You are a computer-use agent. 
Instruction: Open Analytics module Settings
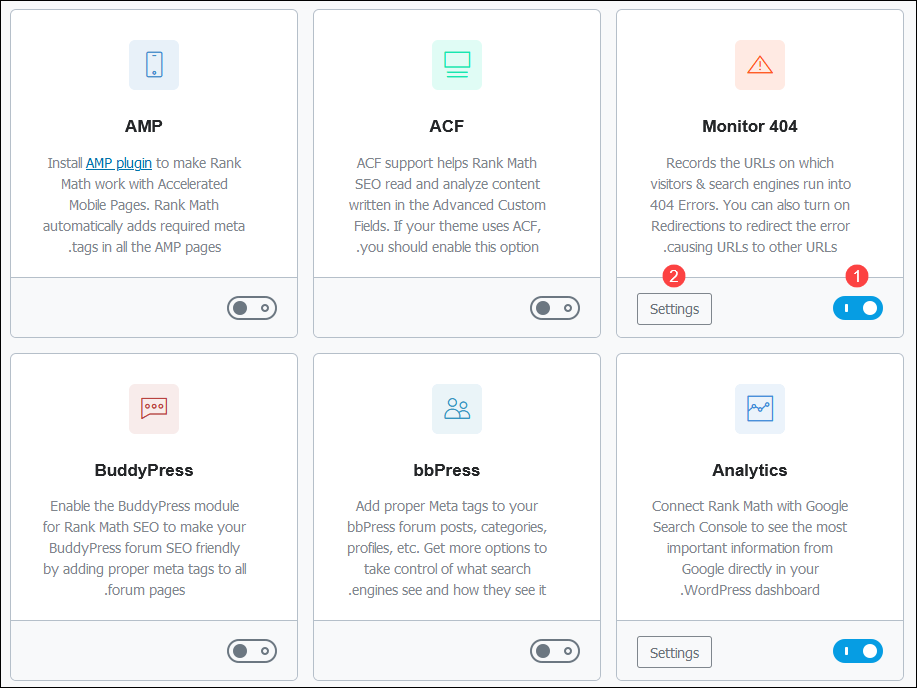[674, 653]
